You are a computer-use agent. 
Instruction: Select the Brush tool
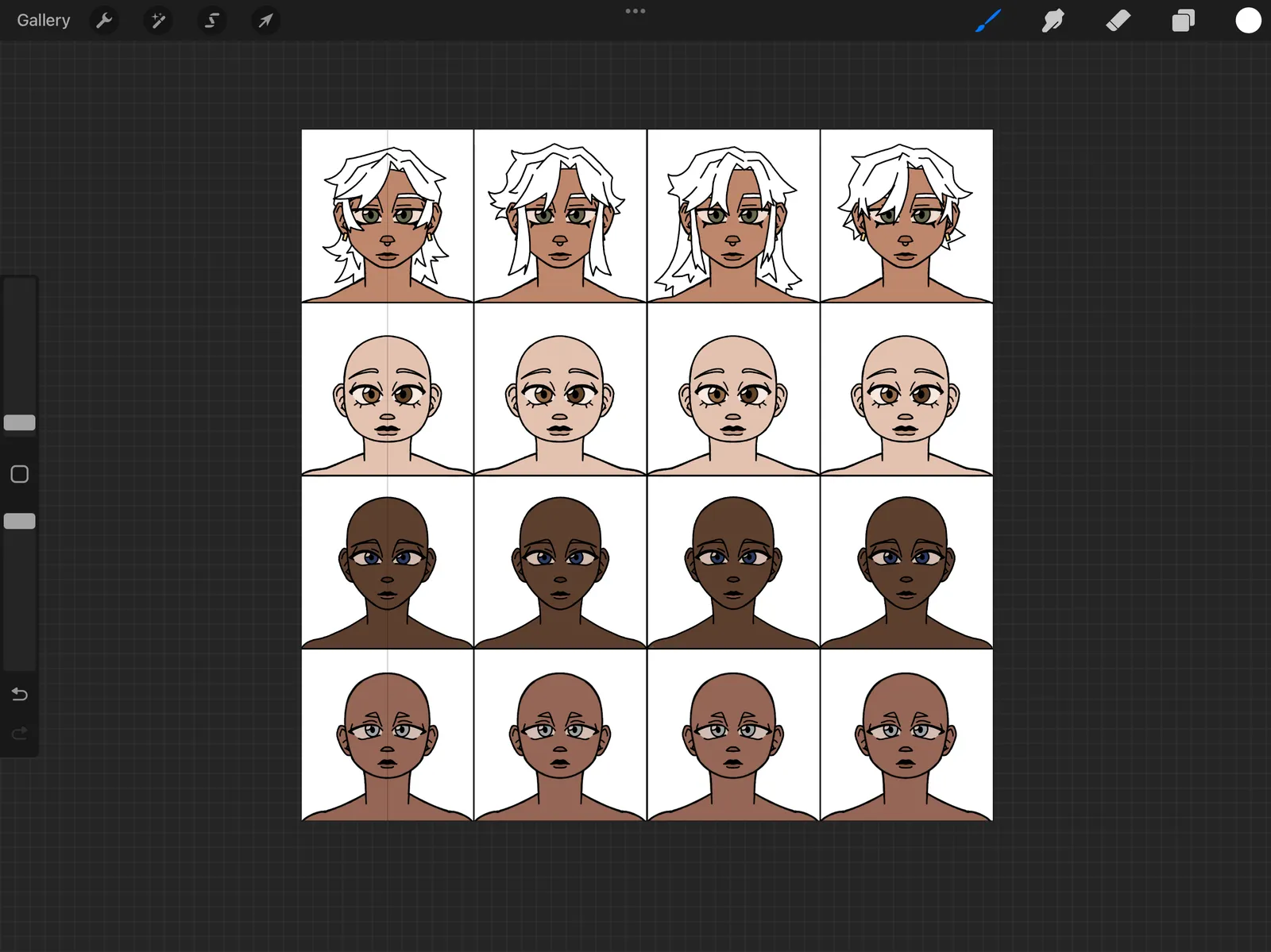pos(988,21)
